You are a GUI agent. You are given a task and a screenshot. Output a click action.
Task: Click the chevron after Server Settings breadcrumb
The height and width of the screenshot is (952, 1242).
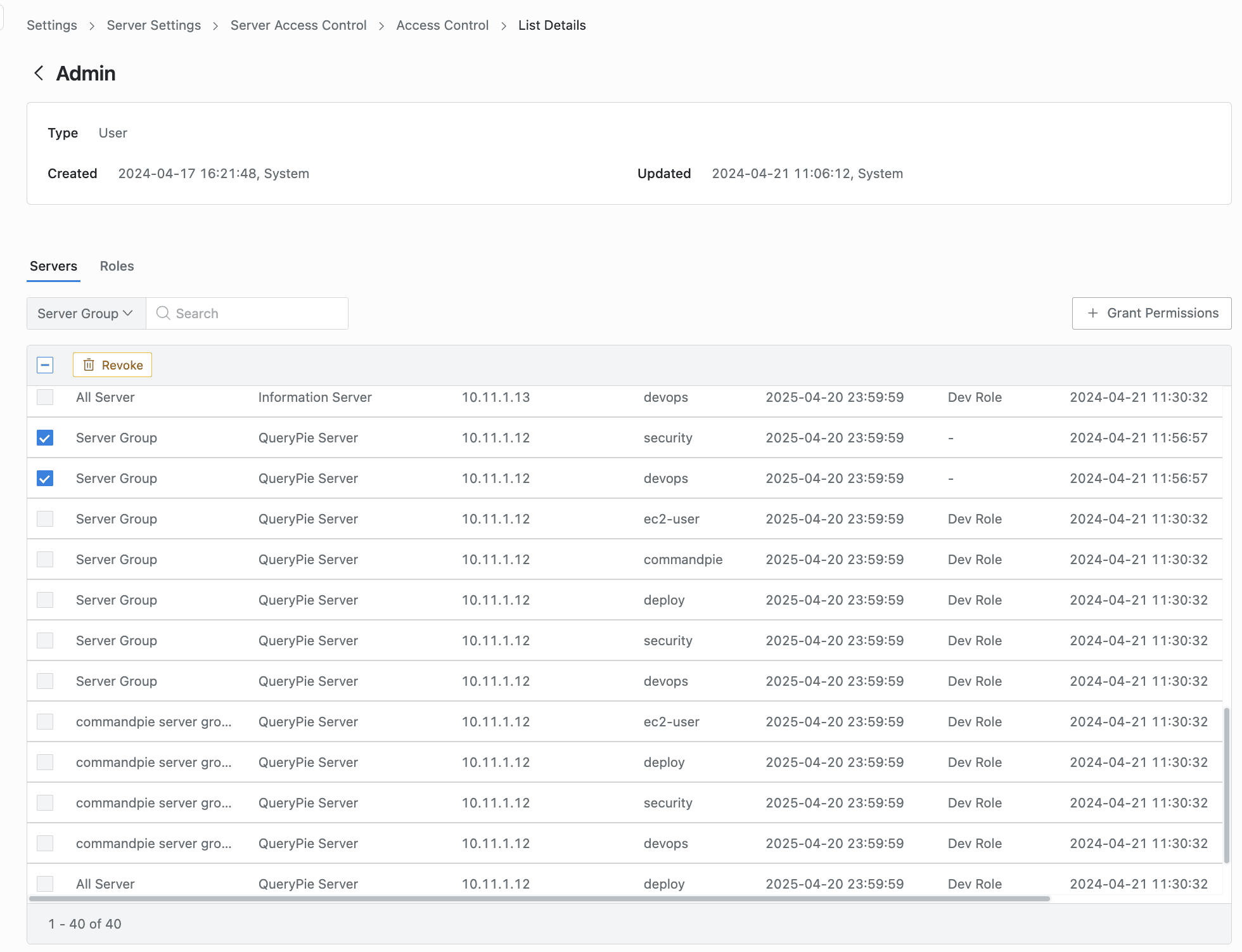[x=215, y=25]
